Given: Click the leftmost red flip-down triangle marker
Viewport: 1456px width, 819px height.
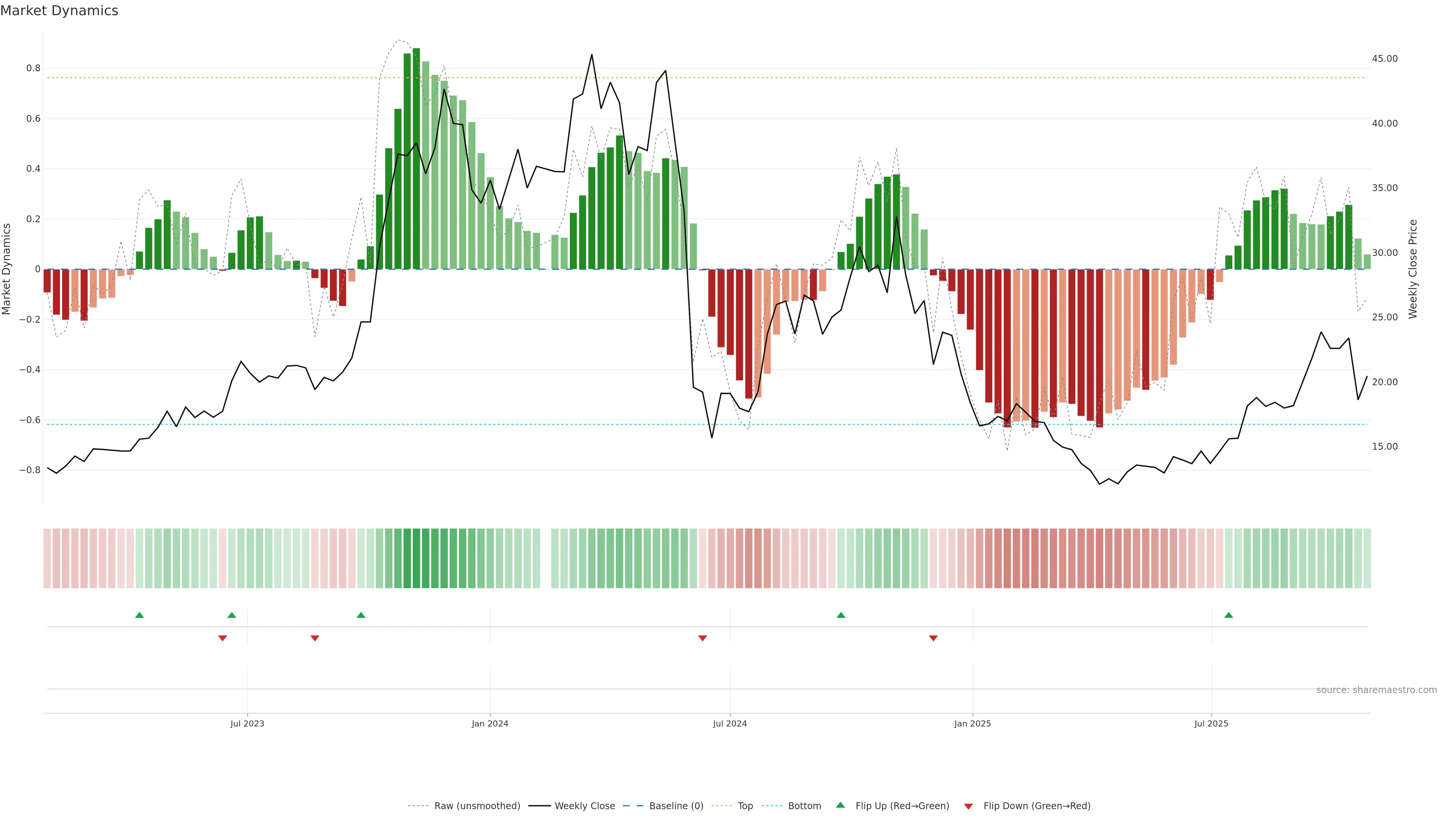Looking at the screenshot, I should [x=223, y=638].
